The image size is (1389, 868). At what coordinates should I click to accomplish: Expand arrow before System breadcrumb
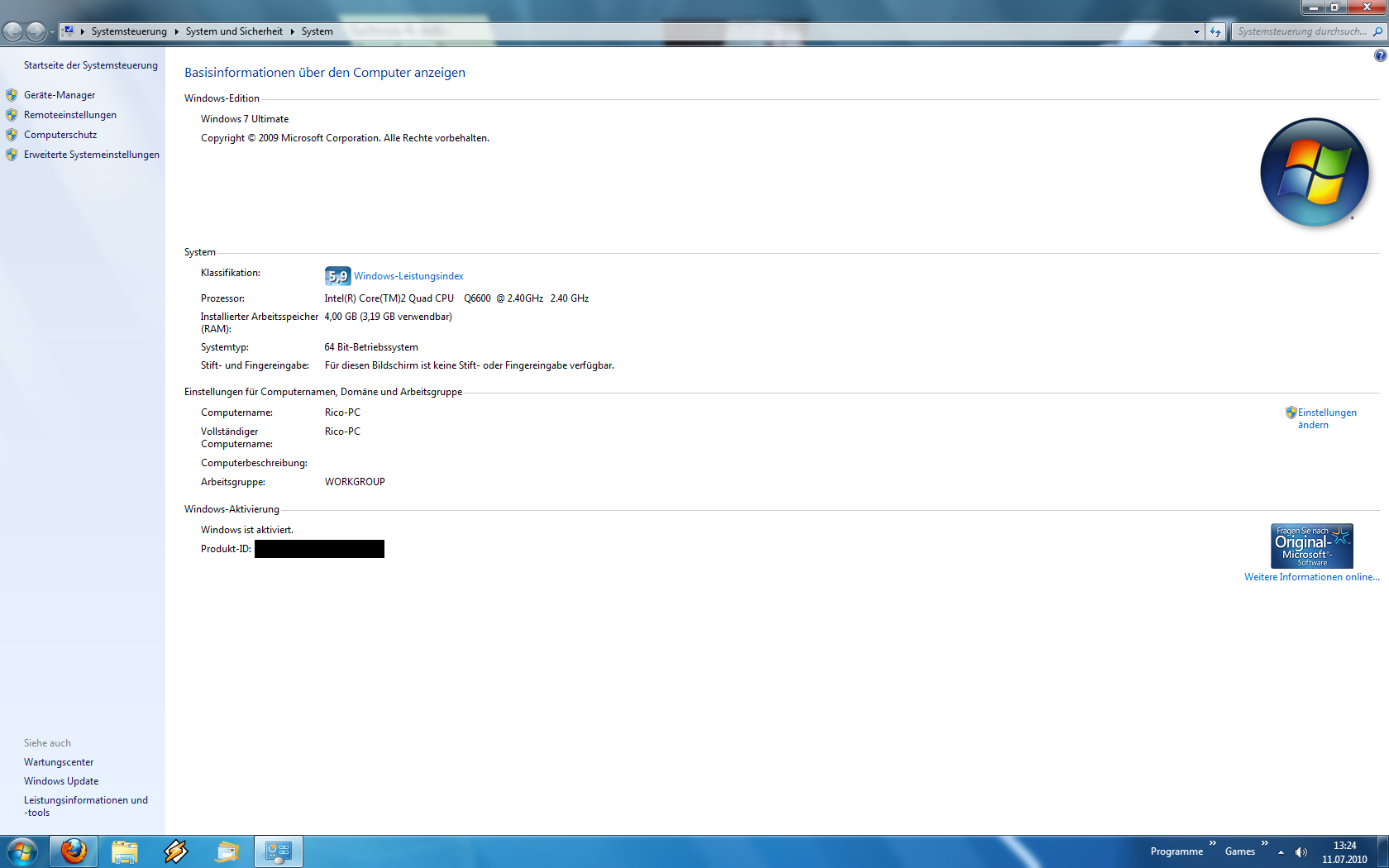292,31
